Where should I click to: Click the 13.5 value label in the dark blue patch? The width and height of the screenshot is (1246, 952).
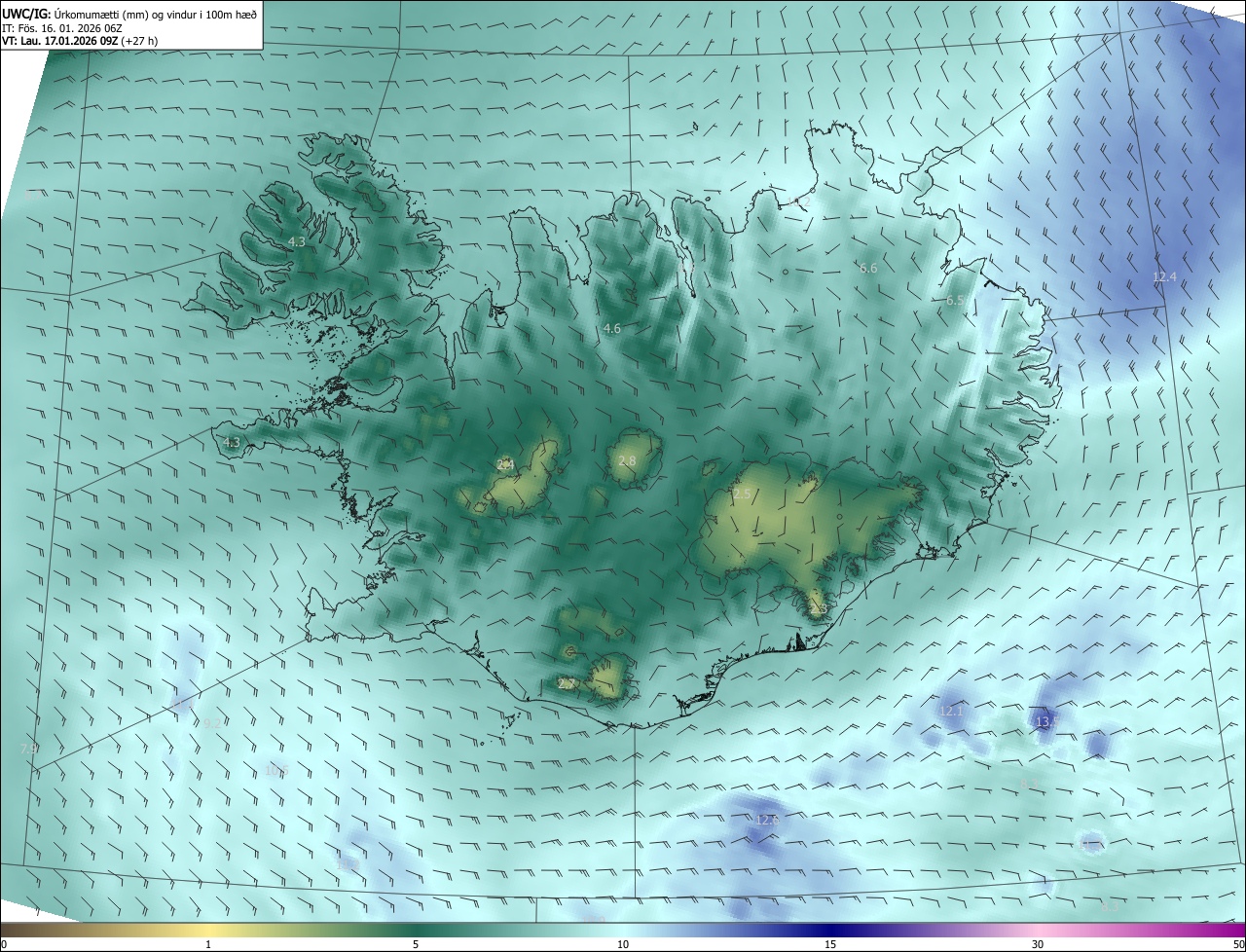[x=1046, y=722]
